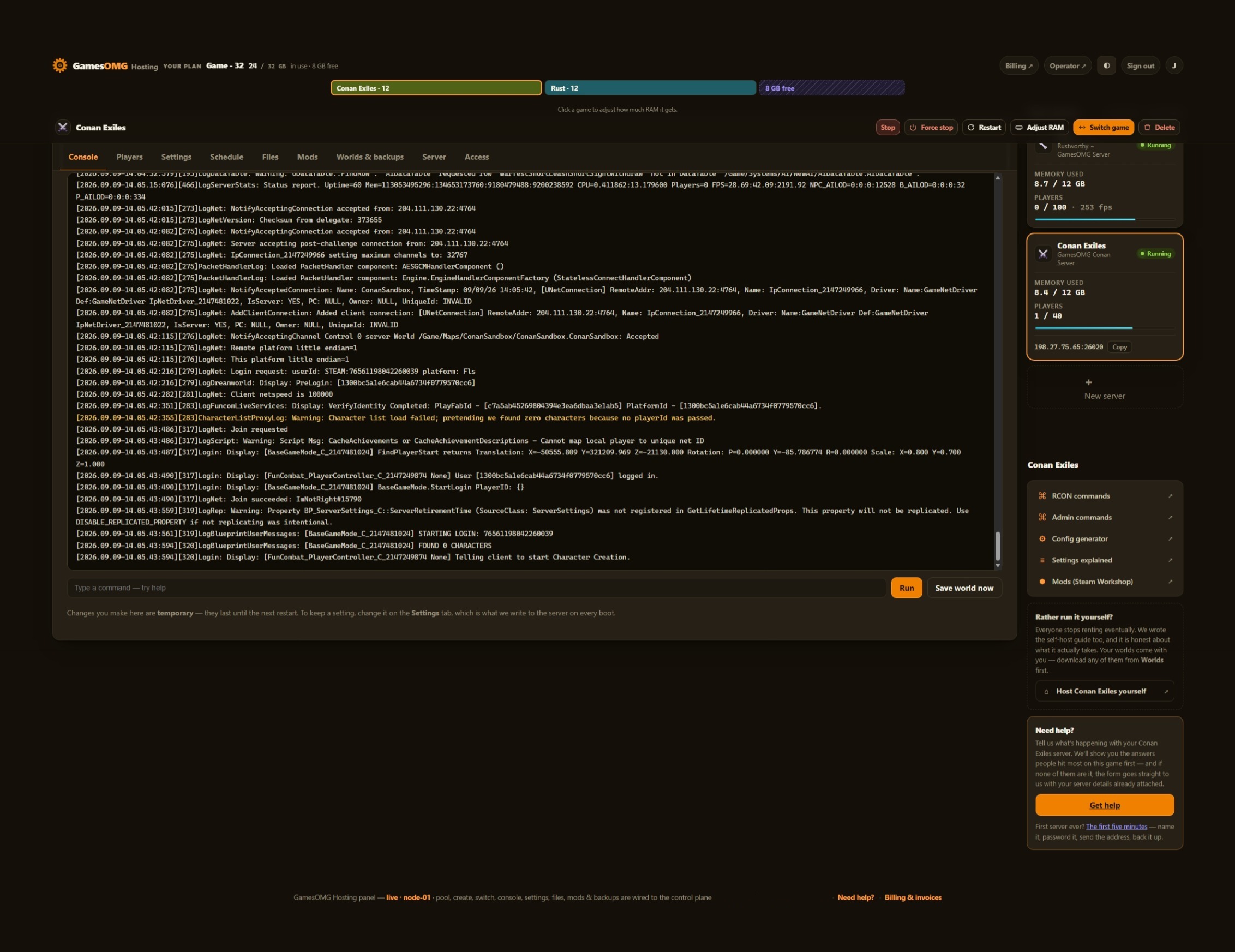Select the Conan Exiles · 12 RAM bar
The height and width of the screenshot is (952, 1235).
(436, 88)
